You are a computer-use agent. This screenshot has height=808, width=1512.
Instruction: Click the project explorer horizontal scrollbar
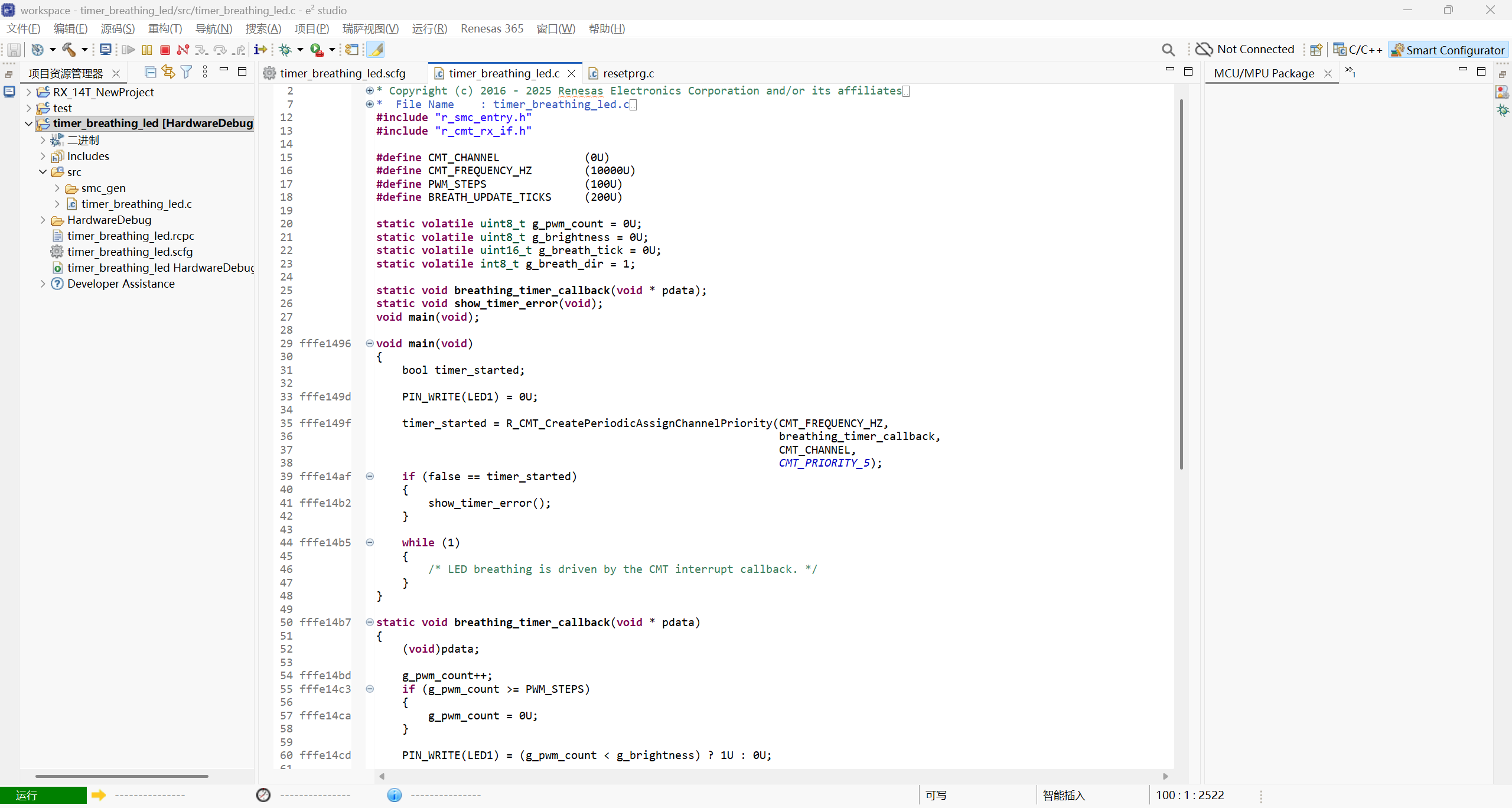pyautogui.click(x=122, y=776)
